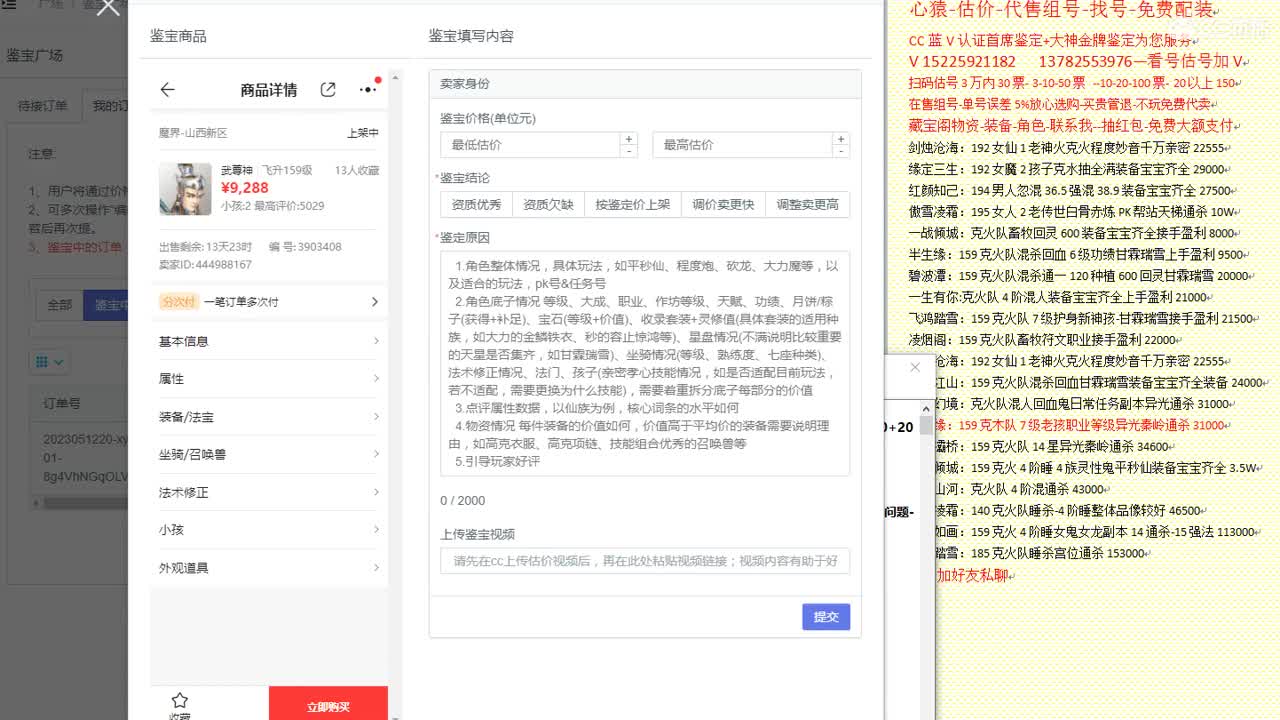Click the 卖家身份 section header
Screen dimensions: 1280x720
point(645,84)
